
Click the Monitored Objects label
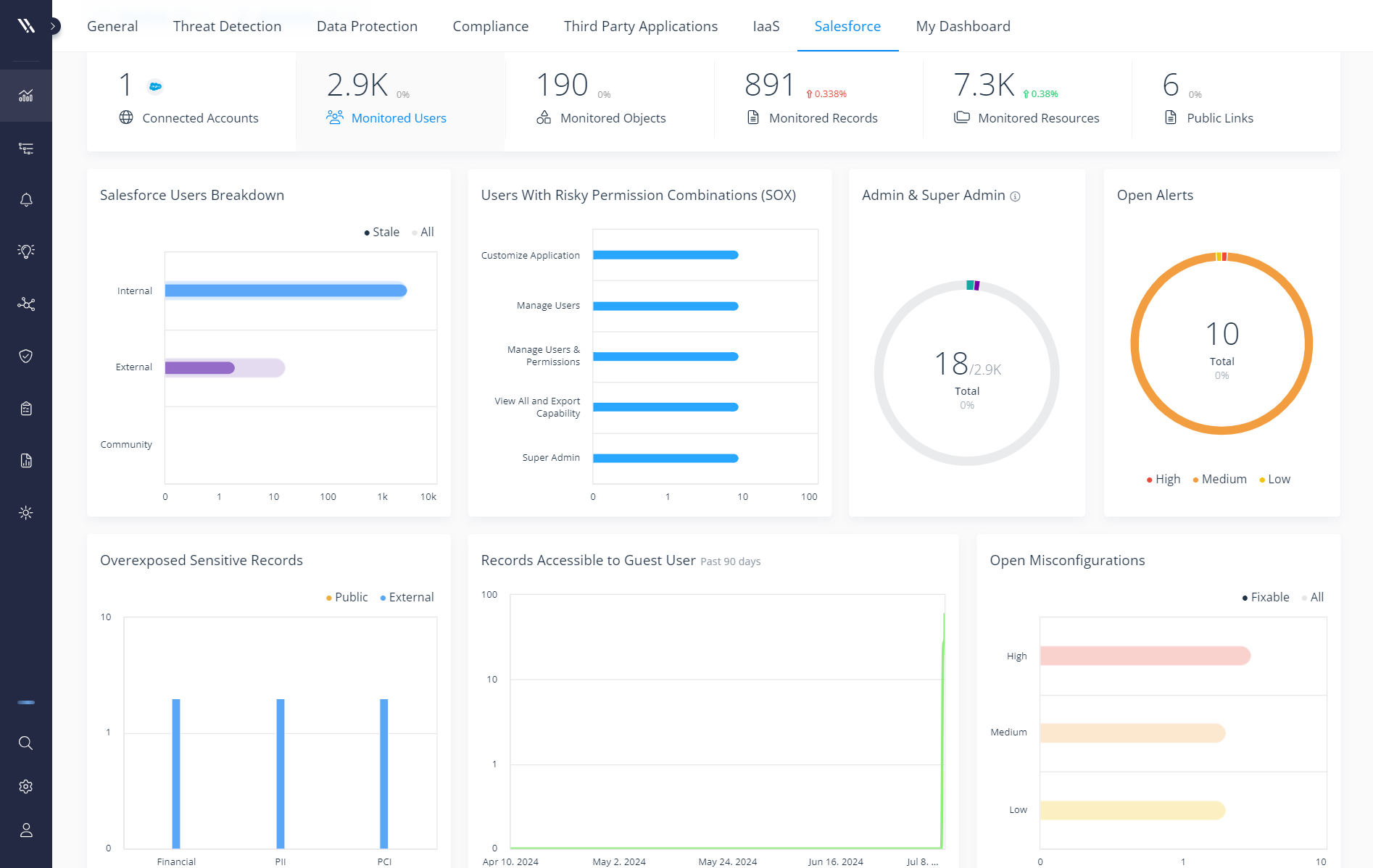(613, 118)
